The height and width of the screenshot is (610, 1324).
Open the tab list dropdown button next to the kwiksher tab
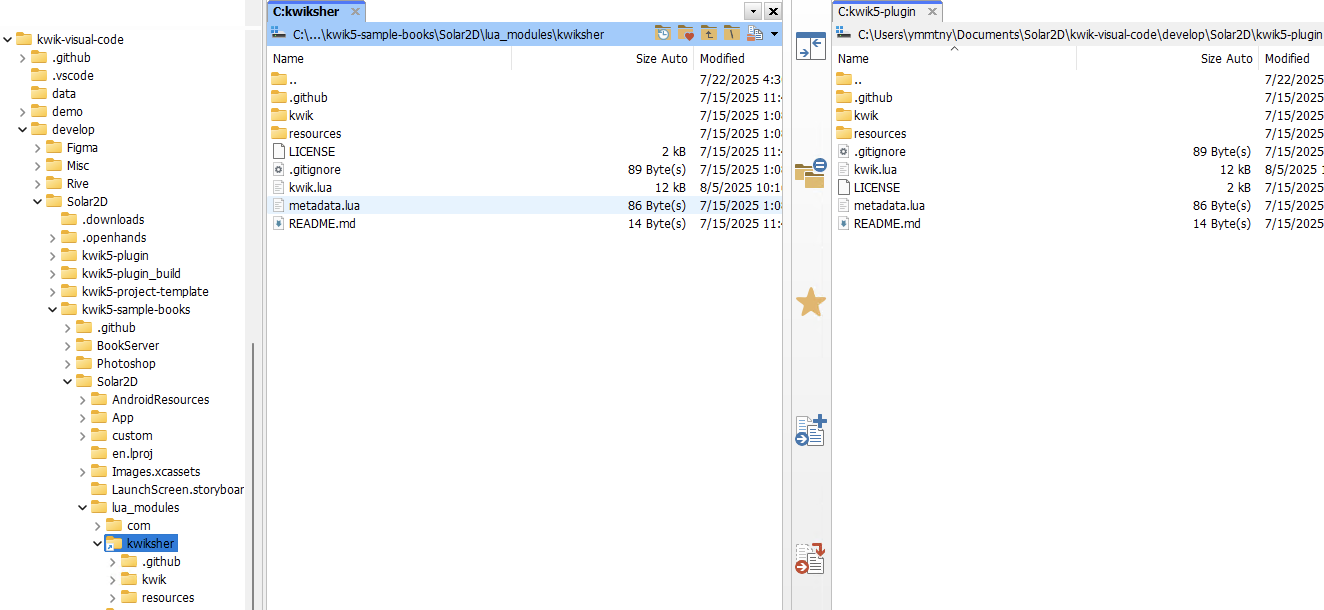coord(753,11)
